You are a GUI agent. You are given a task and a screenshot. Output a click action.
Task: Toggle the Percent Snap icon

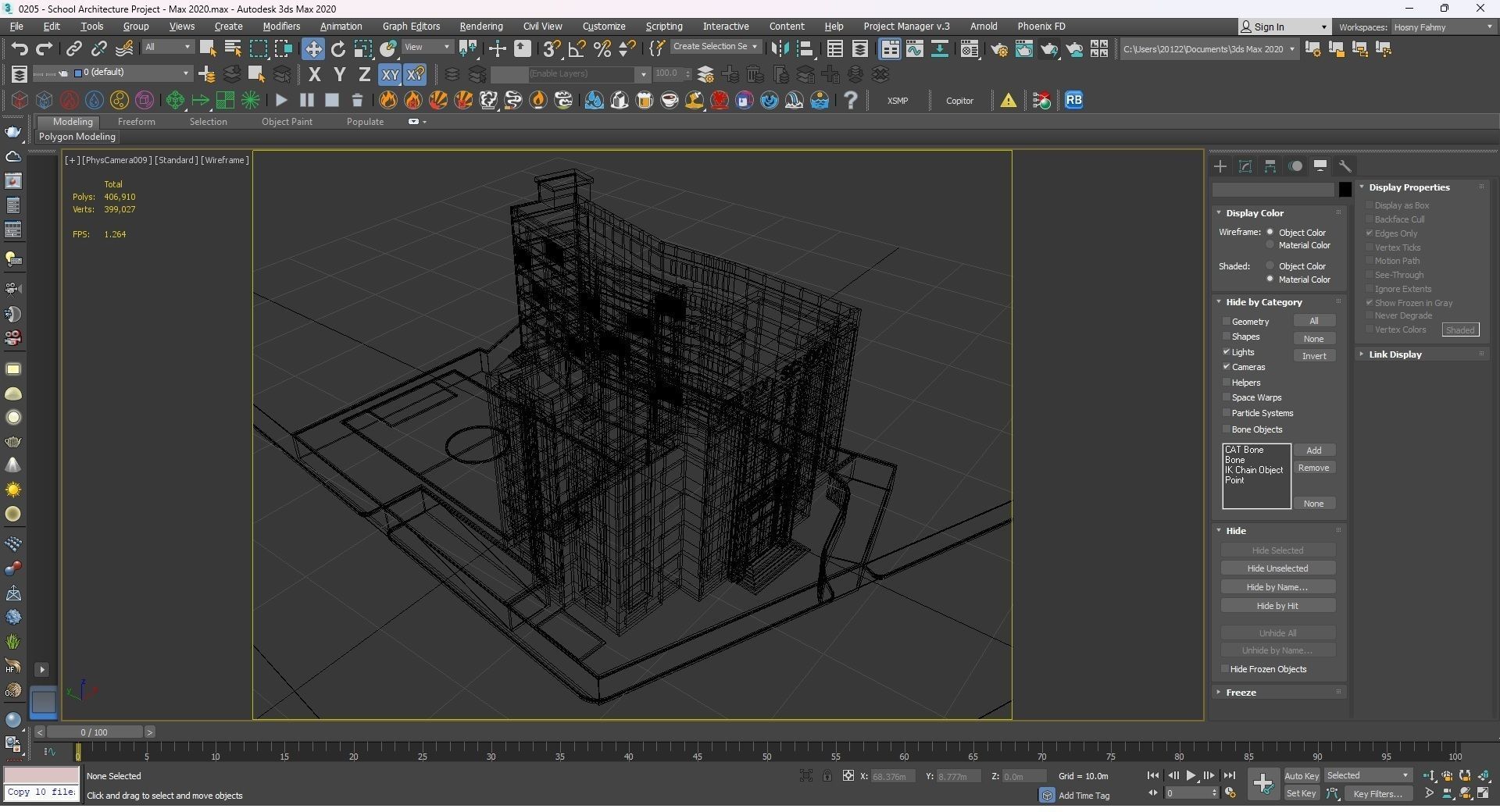[602, 48]
